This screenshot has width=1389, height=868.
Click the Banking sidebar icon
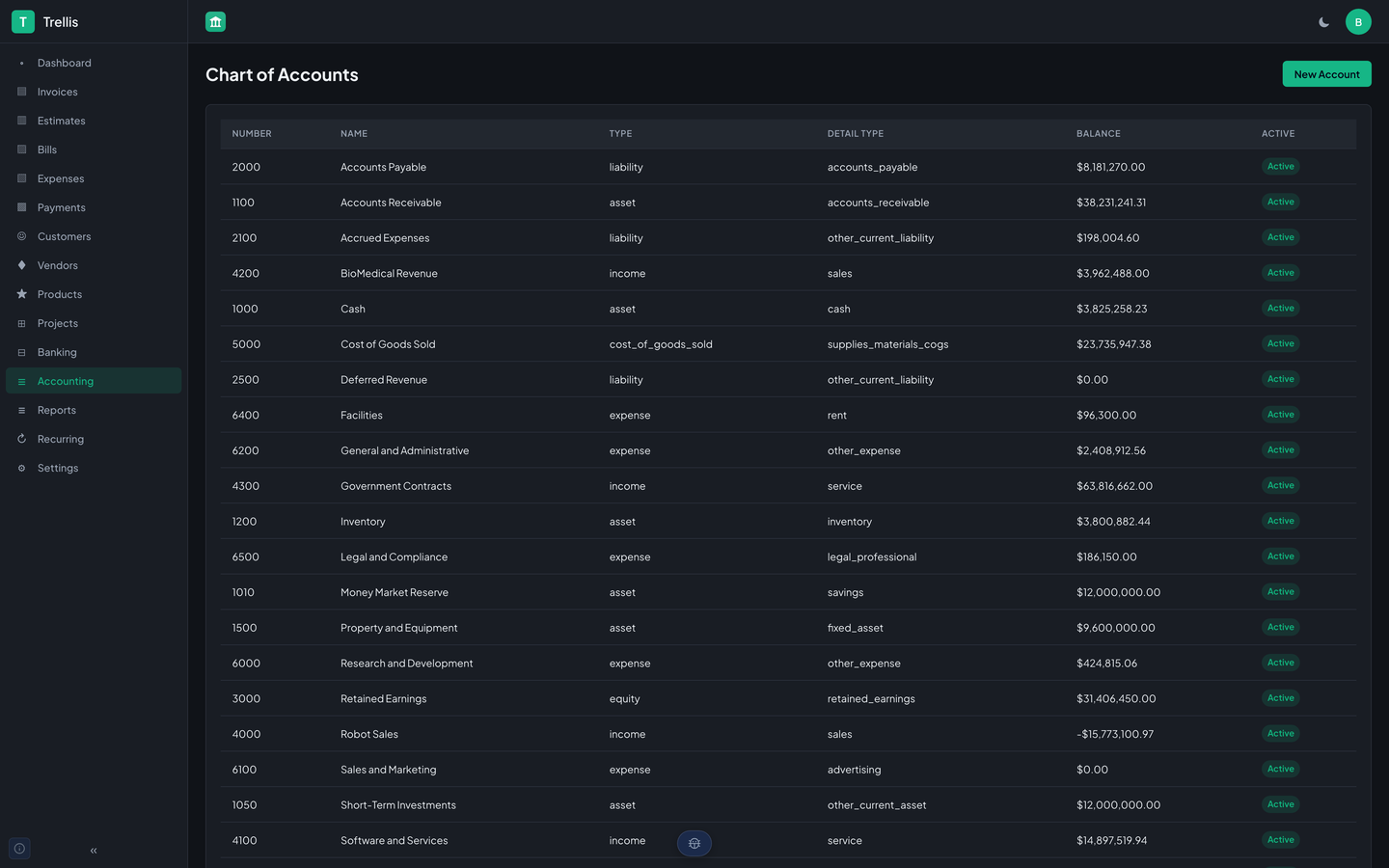(x=22, y=352)
